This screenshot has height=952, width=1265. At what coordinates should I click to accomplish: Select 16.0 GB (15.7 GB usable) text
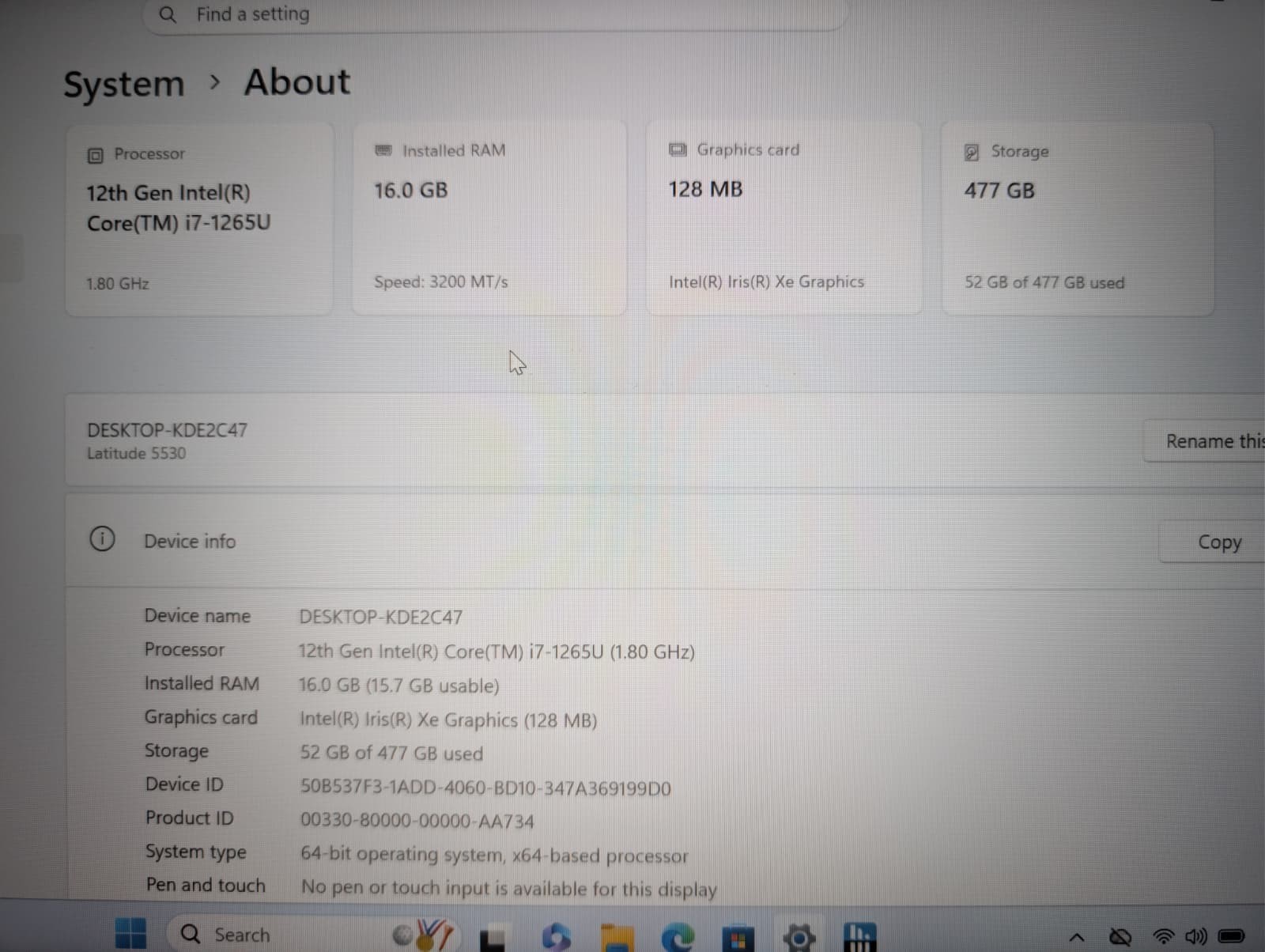pyautogui.click(x=398, y=686)
